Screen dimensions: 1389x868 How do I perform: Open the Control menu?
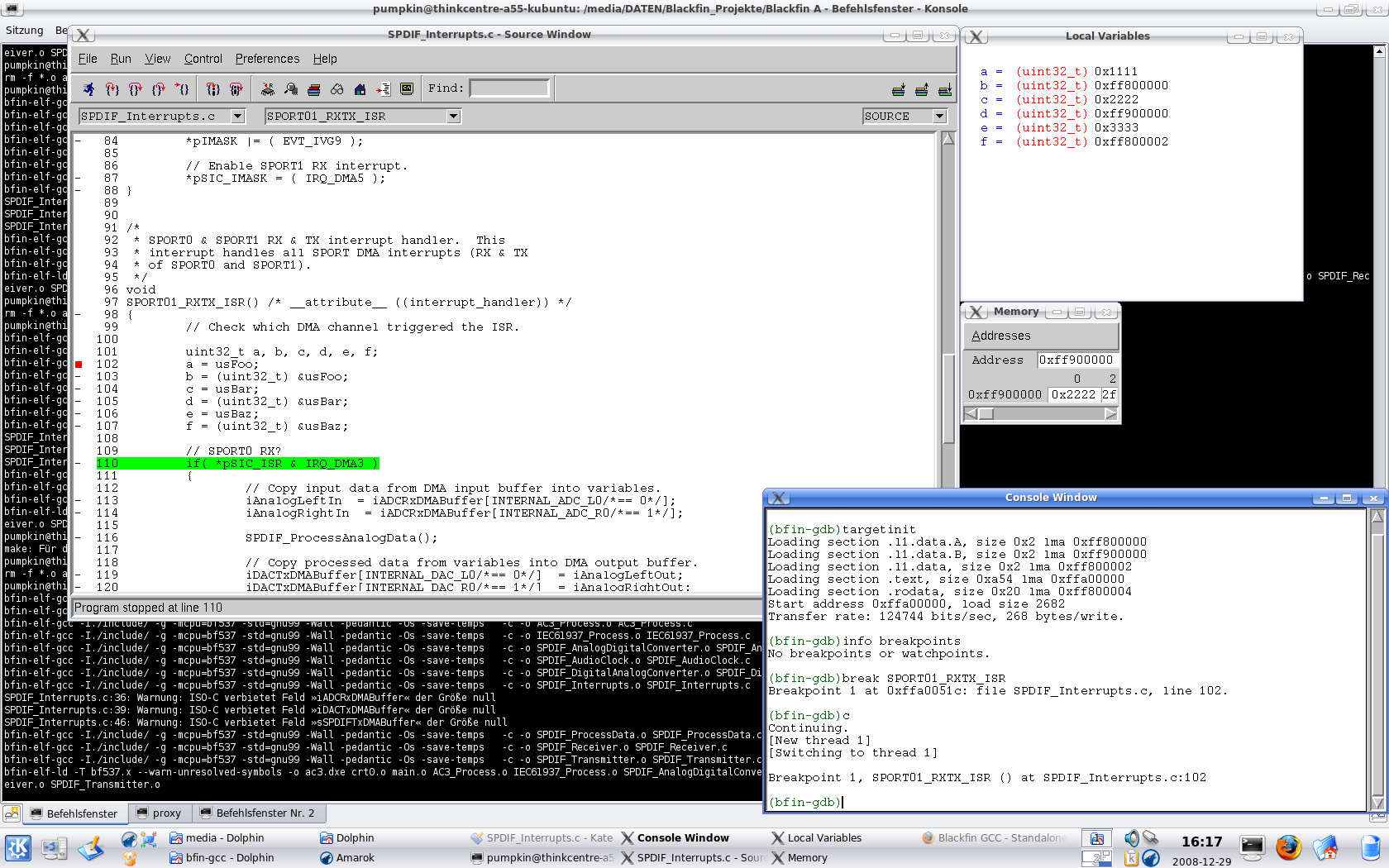click(x=203, y=59)
